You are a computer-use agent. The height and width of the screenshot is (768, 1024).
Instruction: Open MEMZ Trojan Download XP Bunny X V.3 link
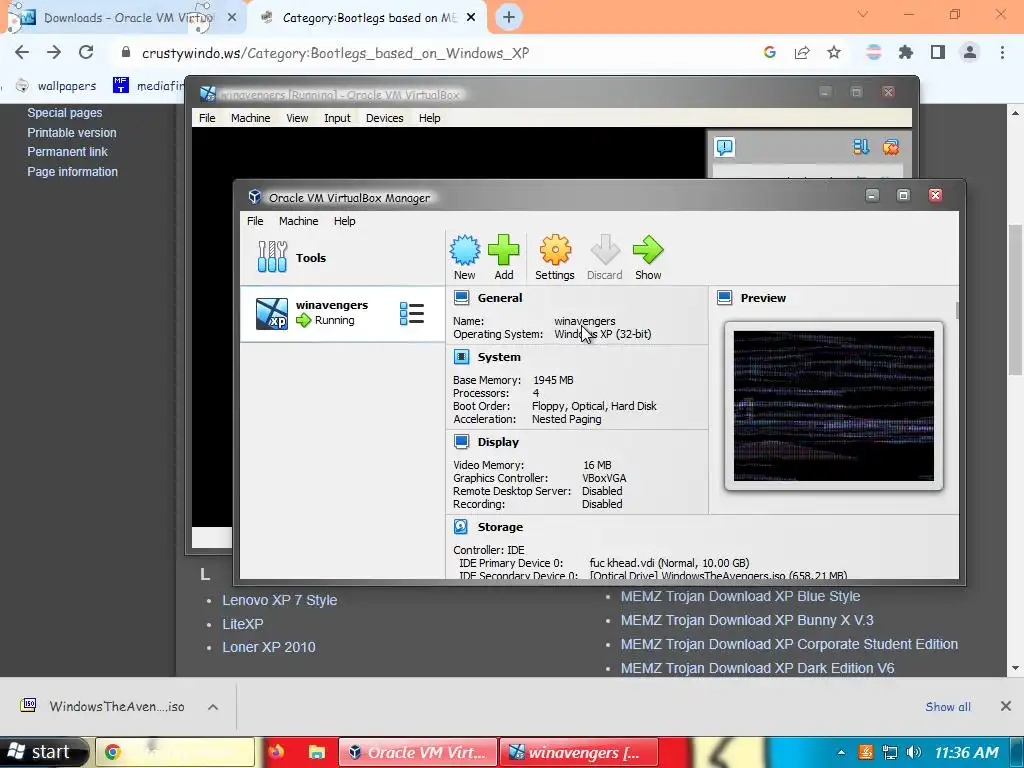(747, 620)
